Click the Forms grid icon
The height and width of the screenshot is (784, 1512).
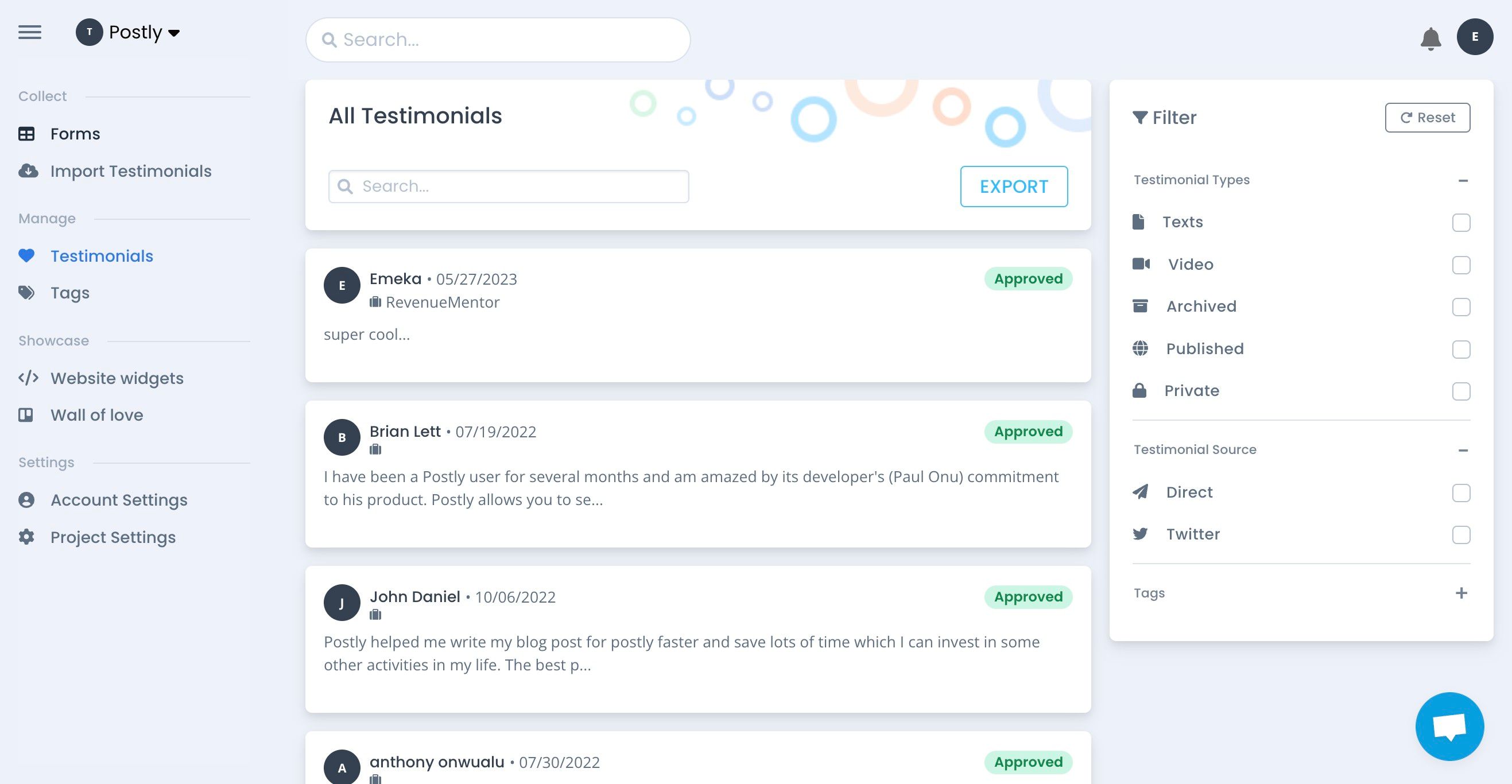[26, 134]
